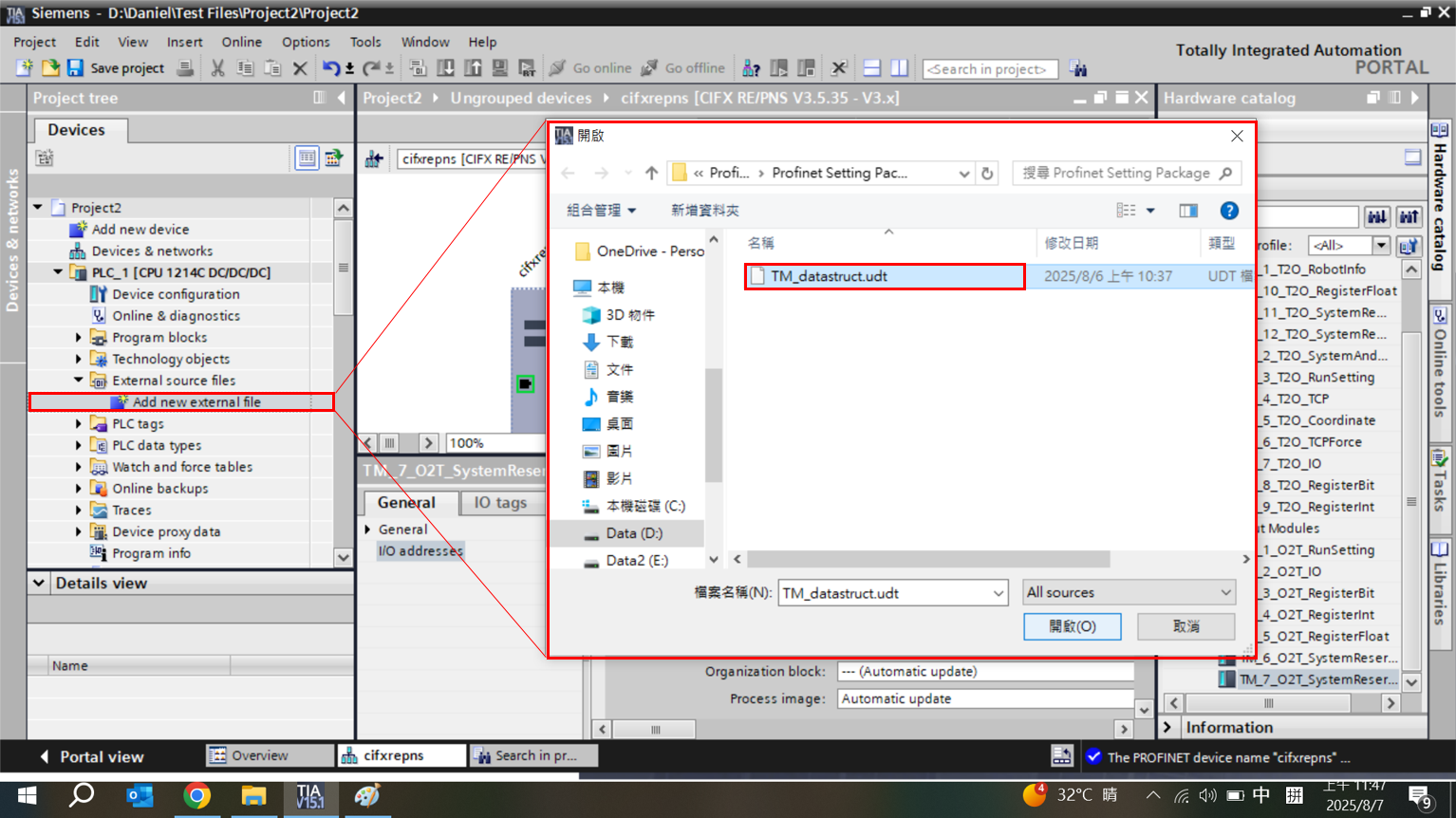Expand the Program blocks folder
The image size is (1456, 818).
[79, 338]
